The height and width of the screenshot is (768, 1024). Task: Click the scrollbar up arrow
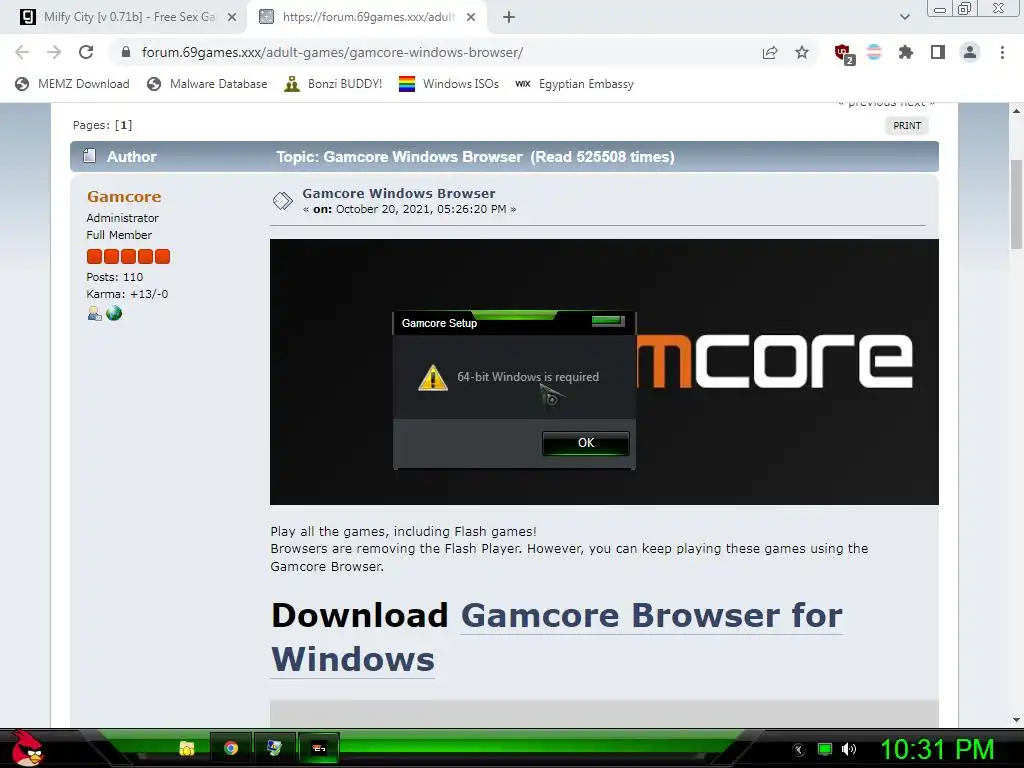point(1016,111)
